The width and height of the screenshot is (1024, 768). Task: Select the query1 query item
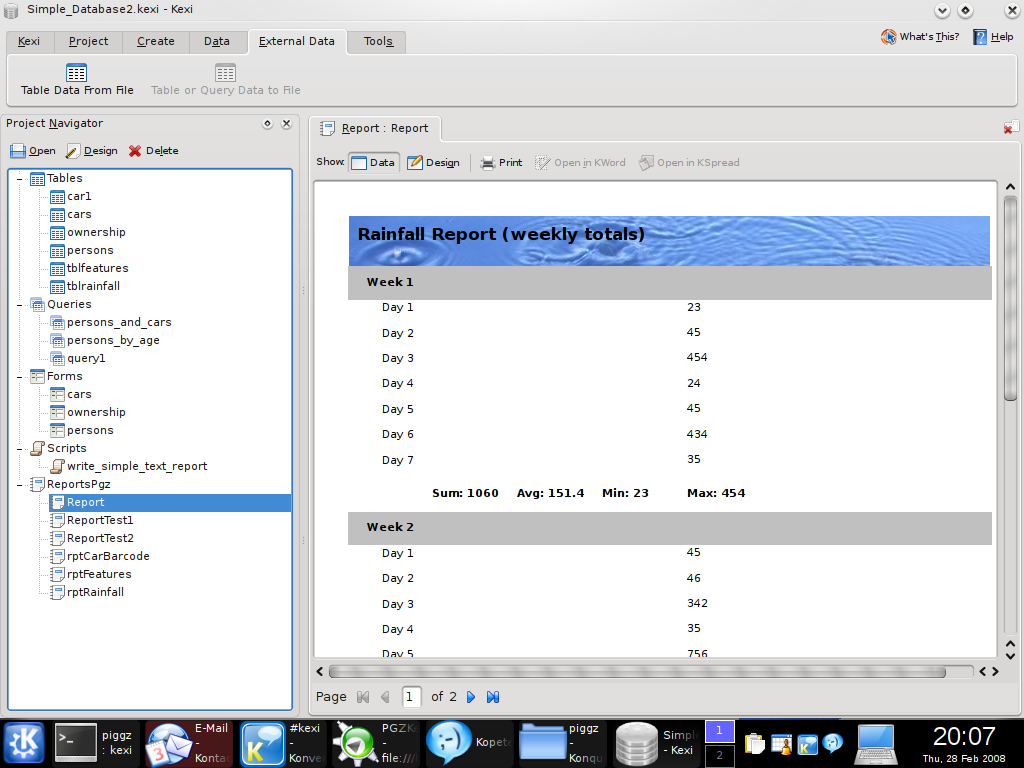coord(85,359)
